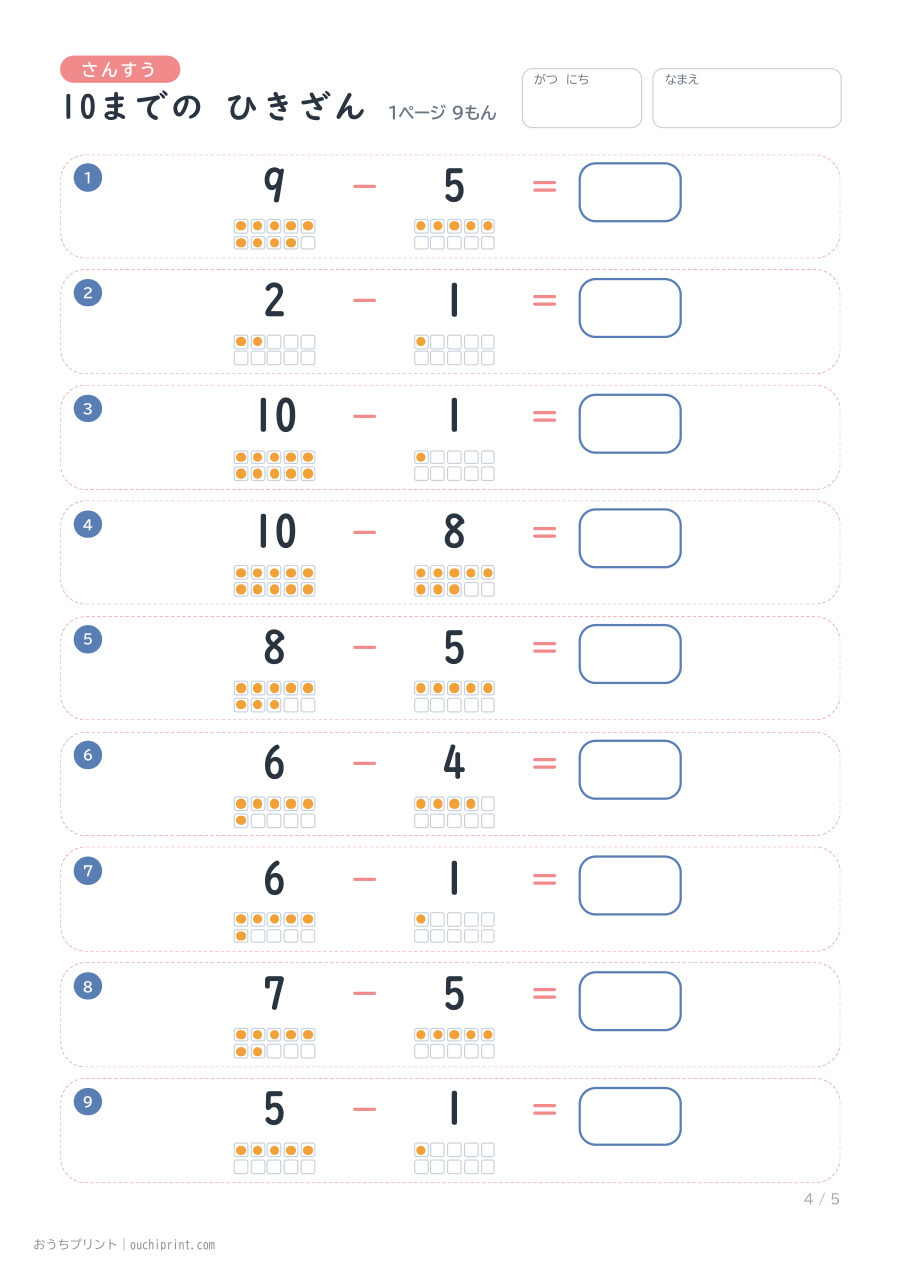Click the ten-frame under 8 in problem 4
Image resolution: width=900 pixels, height=1274 pixels.
click(455, 581)
